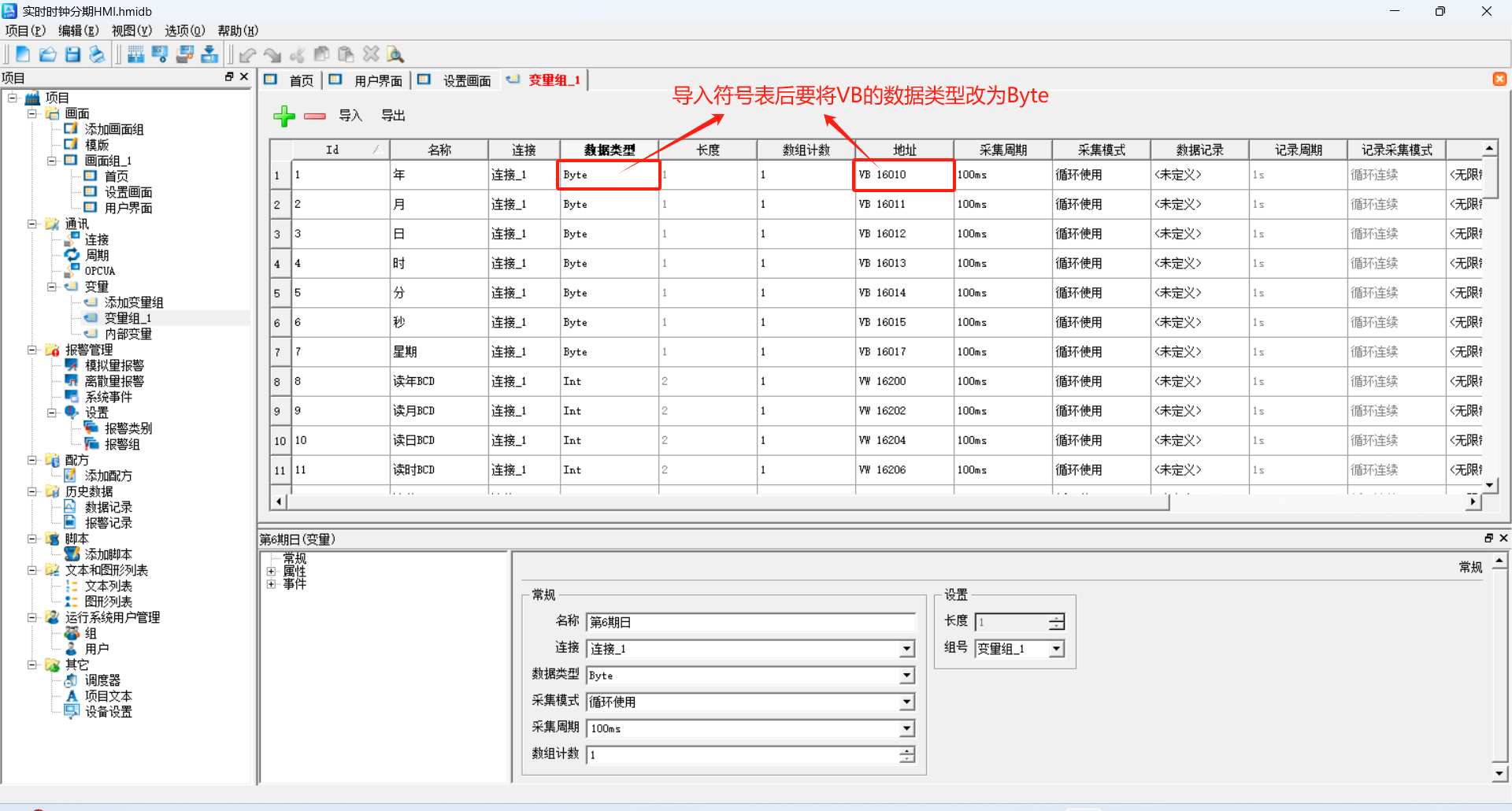1512x811 pixels.
Task: Collapse the 历史数据 tree node
Action: point(32,491)
